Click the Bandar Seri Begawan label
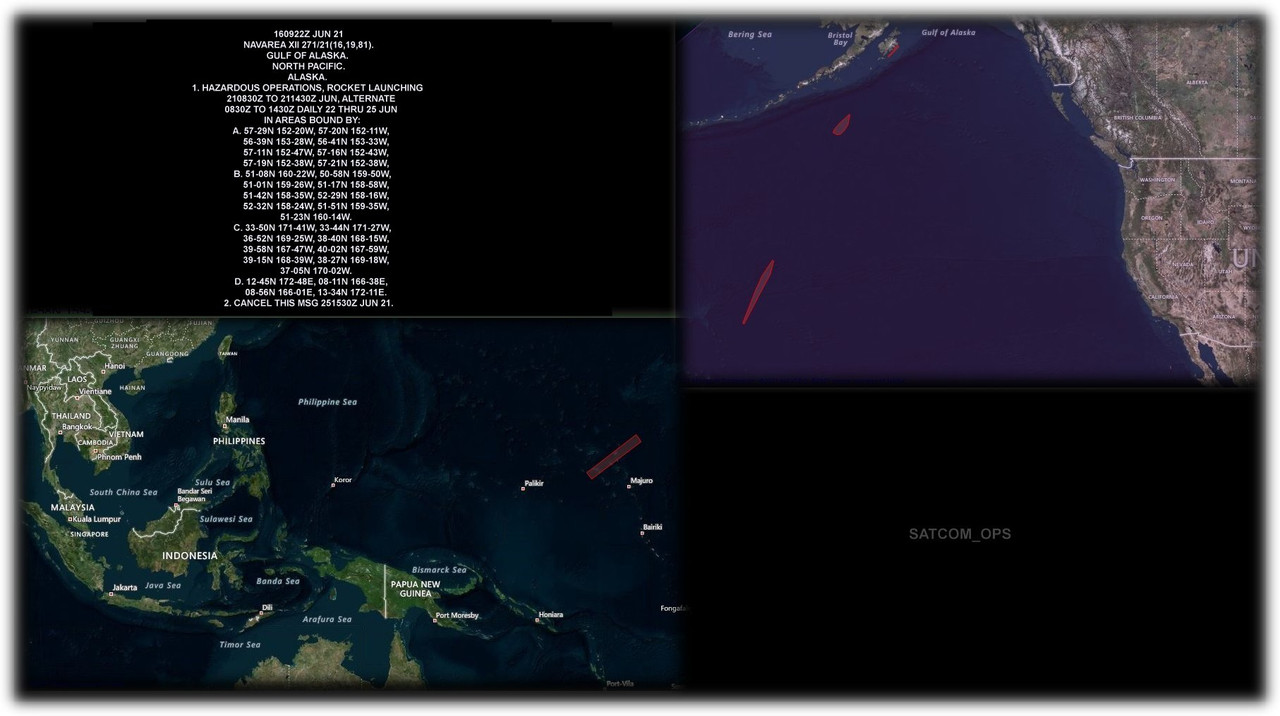Viewport: 1280px width, 716px height. pyautogui.click(x=194, y=495)
